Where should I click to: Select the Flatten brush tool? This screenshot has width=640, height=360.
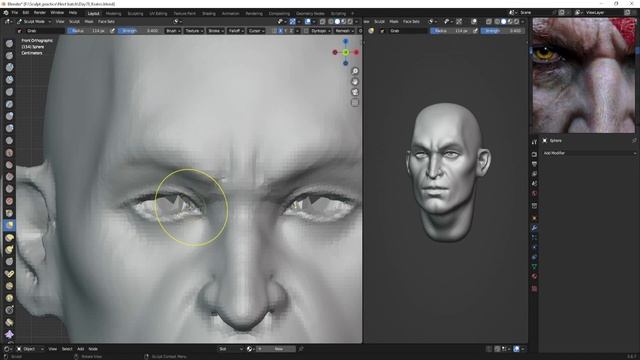9,165
